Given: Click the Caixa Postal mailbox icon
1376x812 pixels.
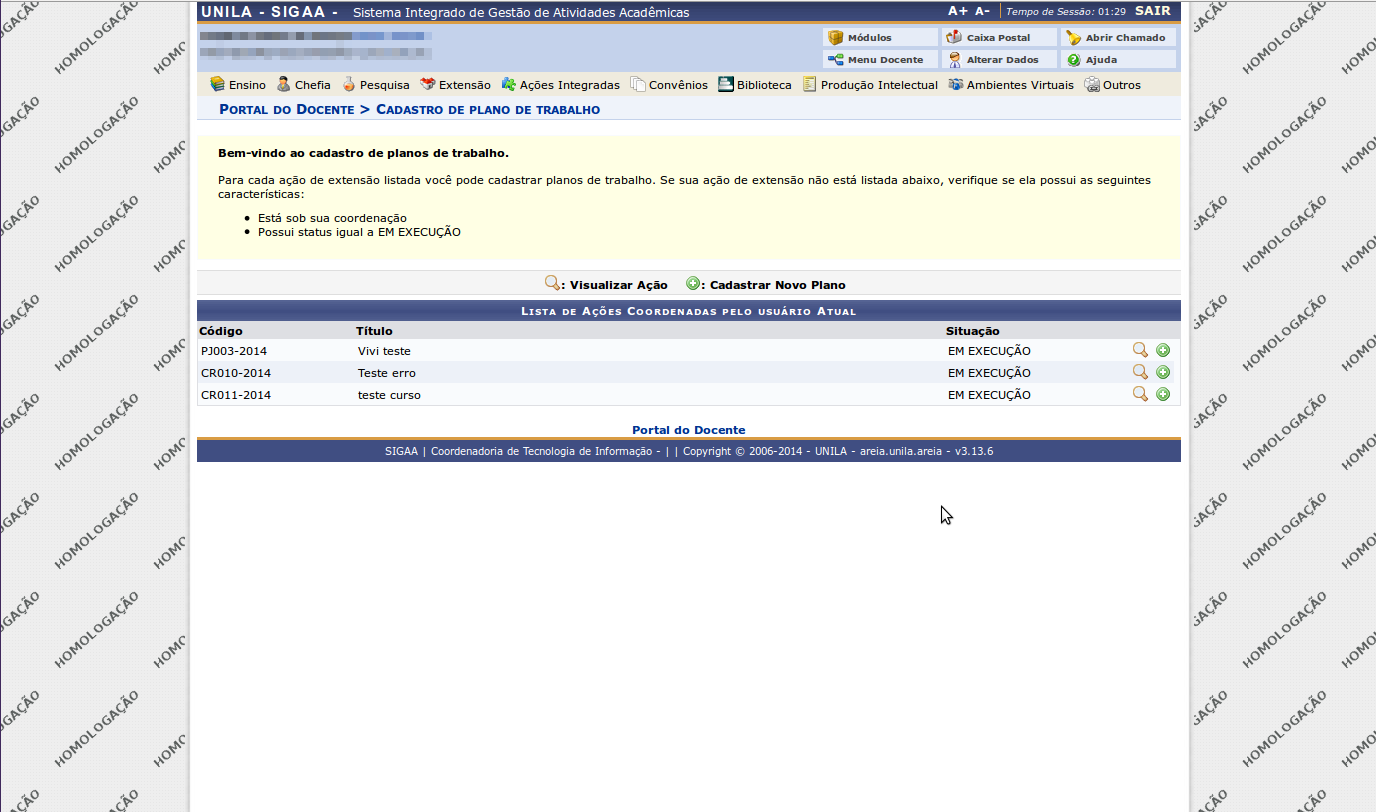Looking at the screenshot, I should coord(954,37).
